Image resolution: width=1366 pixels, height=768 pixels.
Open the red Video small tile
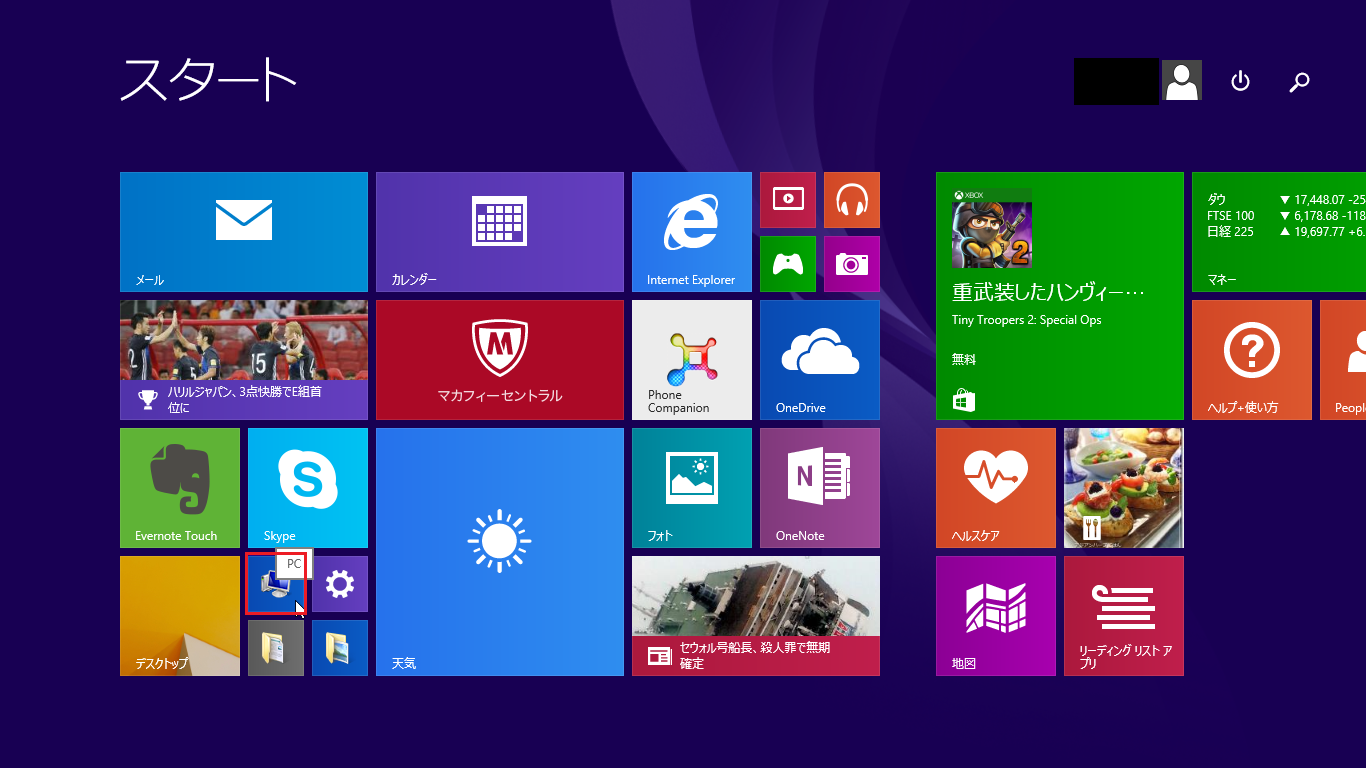pyautogui.click(x=788, y=200)
